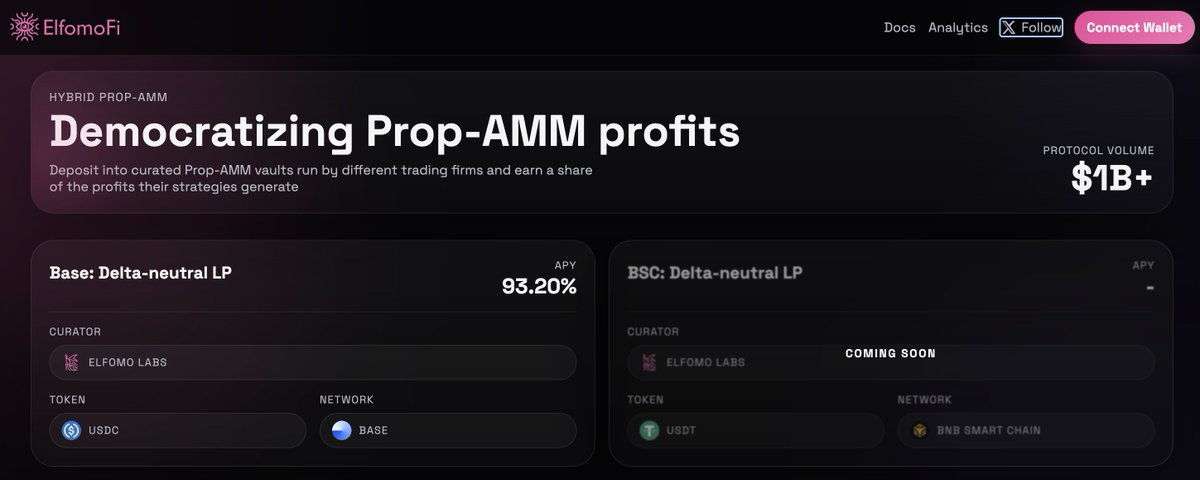Open the Docs page
The image size is (1200, 480).
click(x=900, y=28)
